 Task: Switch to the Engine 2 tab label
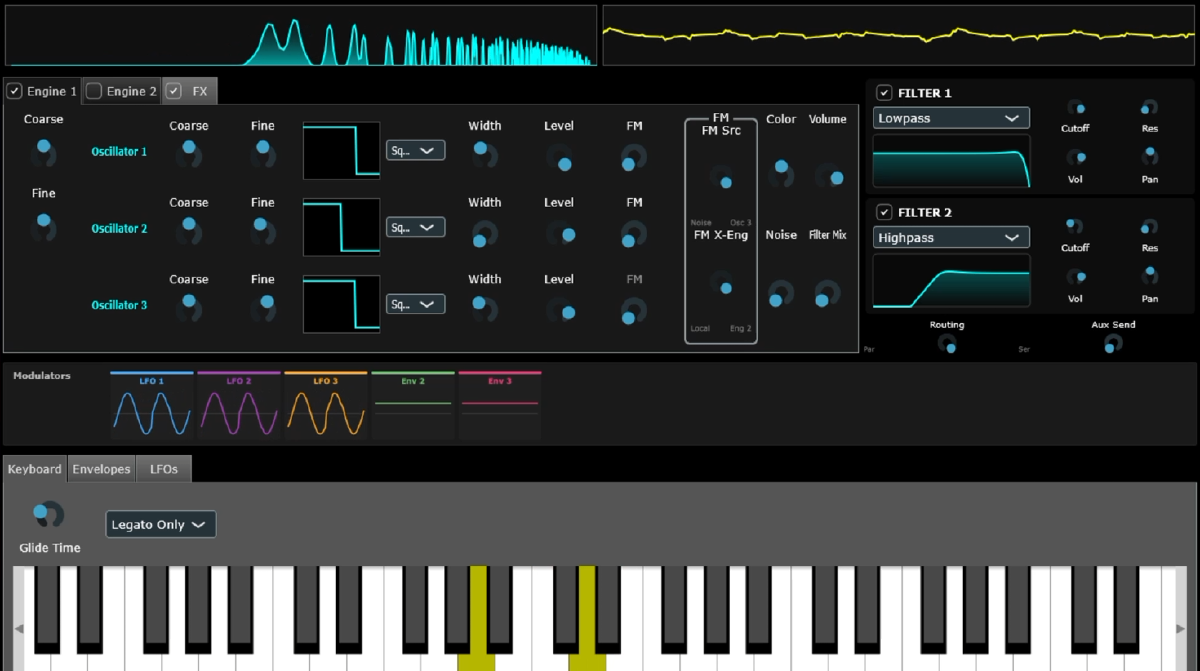click(132, 91)
